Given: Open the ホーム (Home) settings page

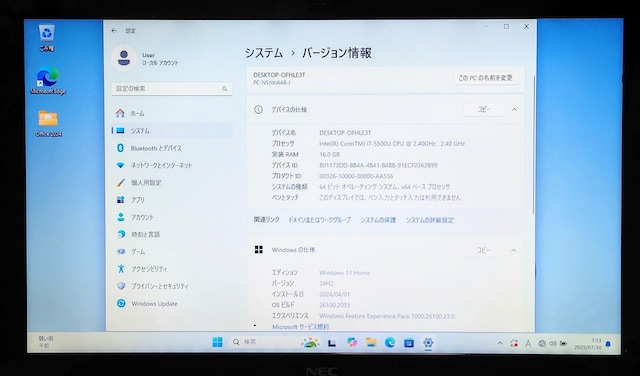Looking at the screenshot, I should point(171,113).
